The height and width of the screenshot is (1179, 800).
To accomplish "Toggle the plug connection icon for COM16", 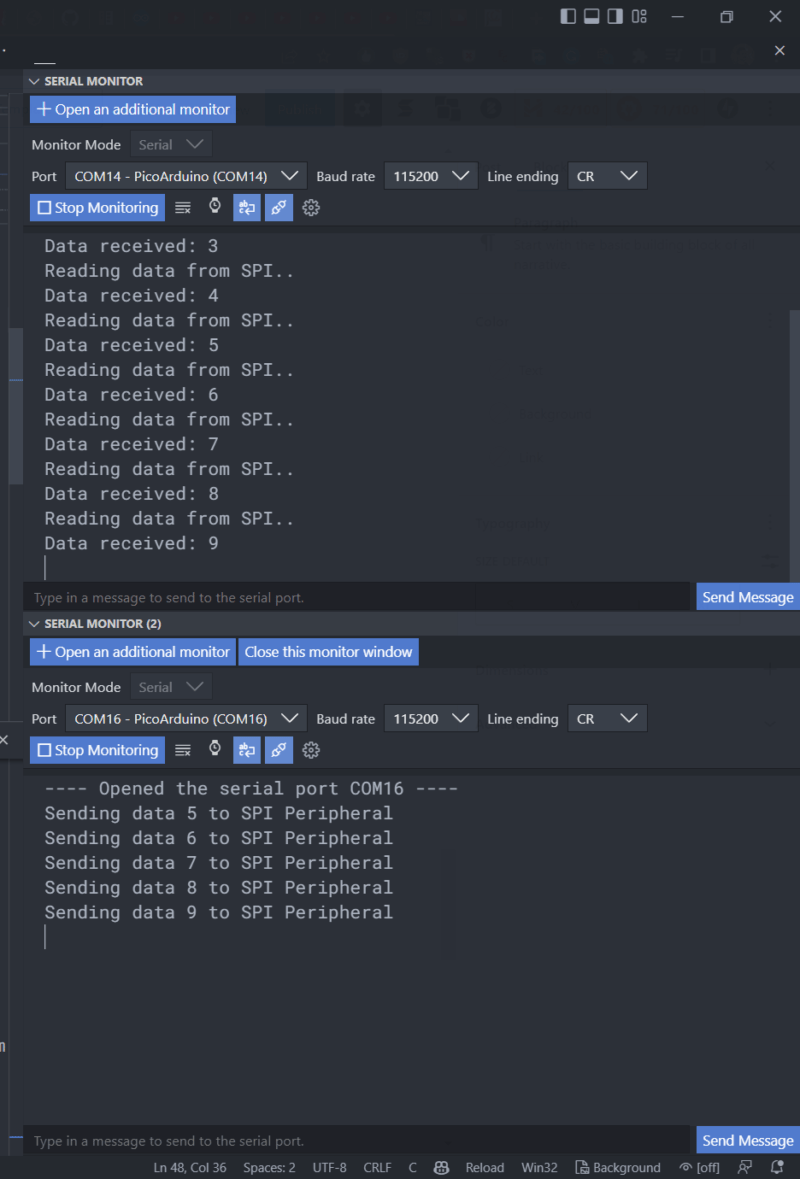I will point(278,750).
